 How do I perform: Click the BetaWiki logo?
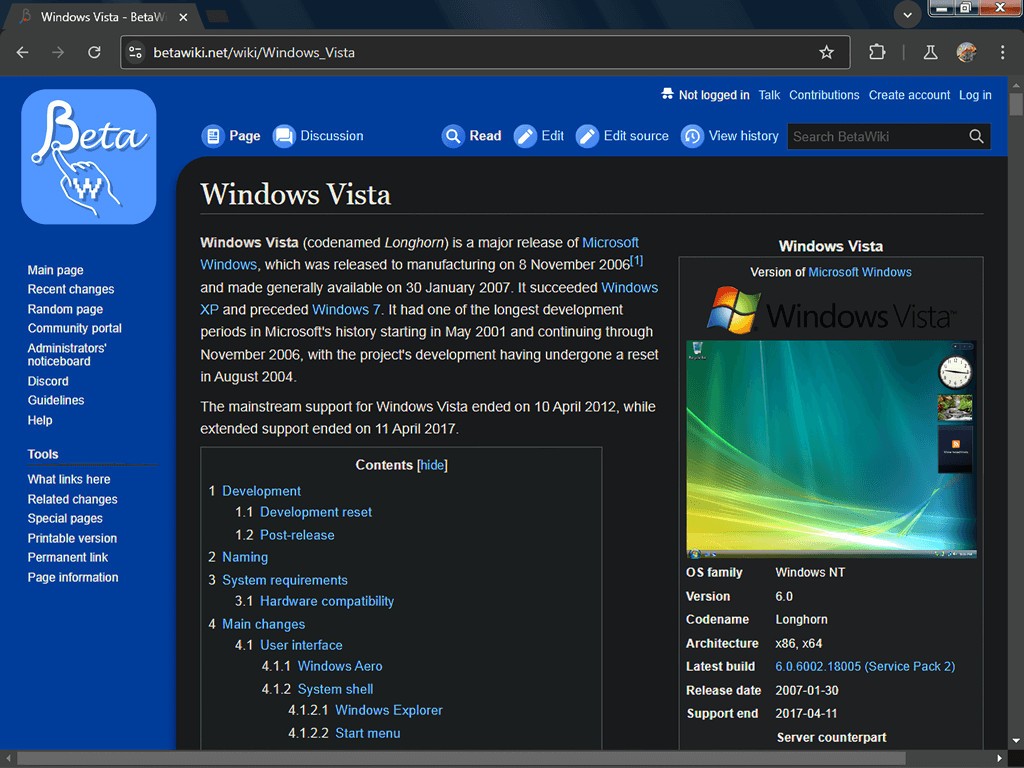point(89,157)
